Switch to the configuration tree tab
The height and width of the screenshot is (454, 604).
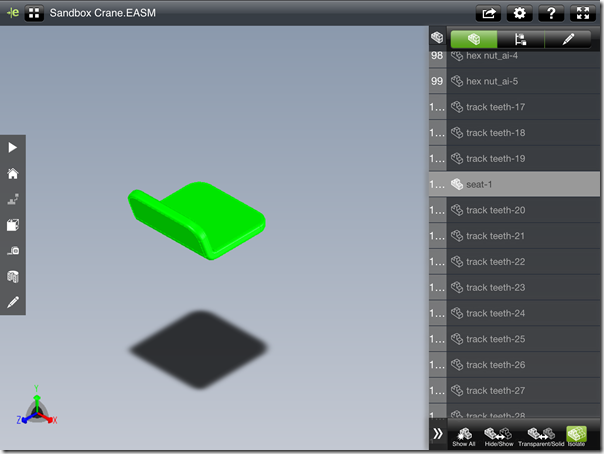(521, 39)
